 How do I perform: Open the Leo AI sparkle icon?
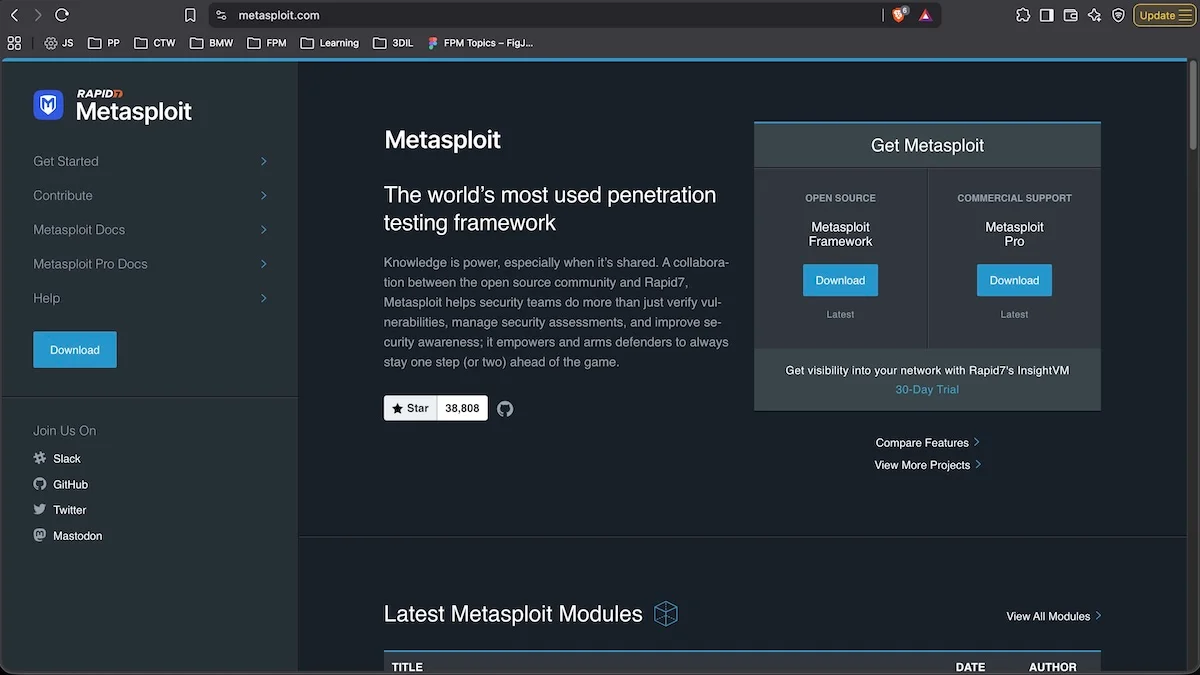coord(1094,15)
